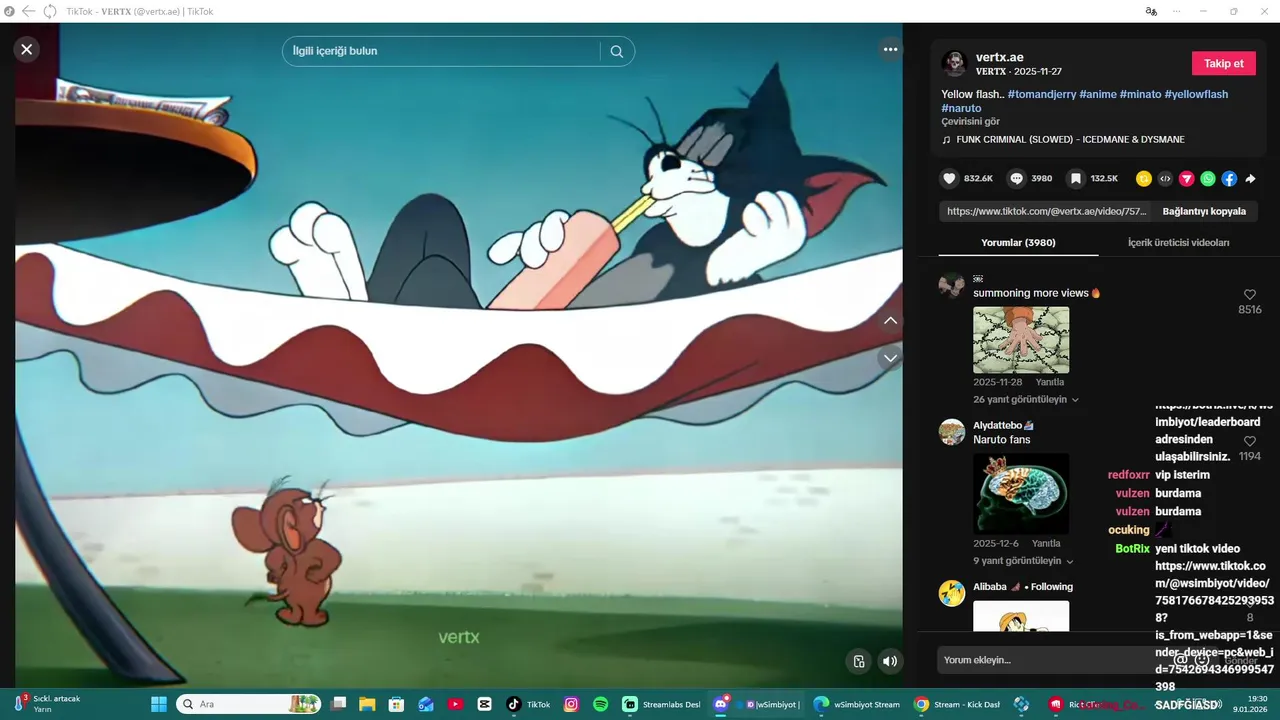The height and width of the screenshot is (720, 1280).
Task: Open Outlook from taskbar
Action: 426,704
